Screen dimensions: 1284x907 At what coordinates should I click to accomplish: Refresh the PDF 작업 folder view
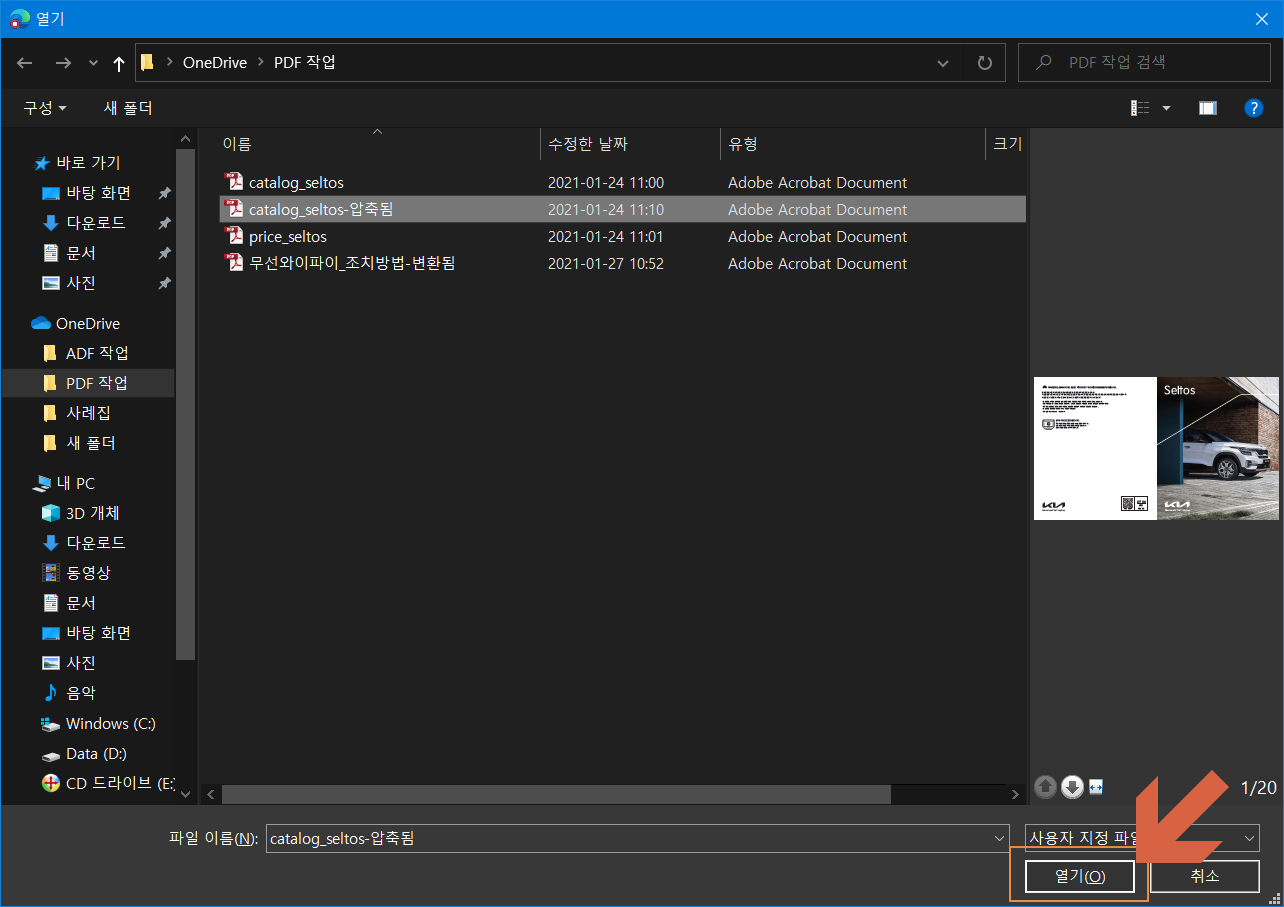coord(985,63)
